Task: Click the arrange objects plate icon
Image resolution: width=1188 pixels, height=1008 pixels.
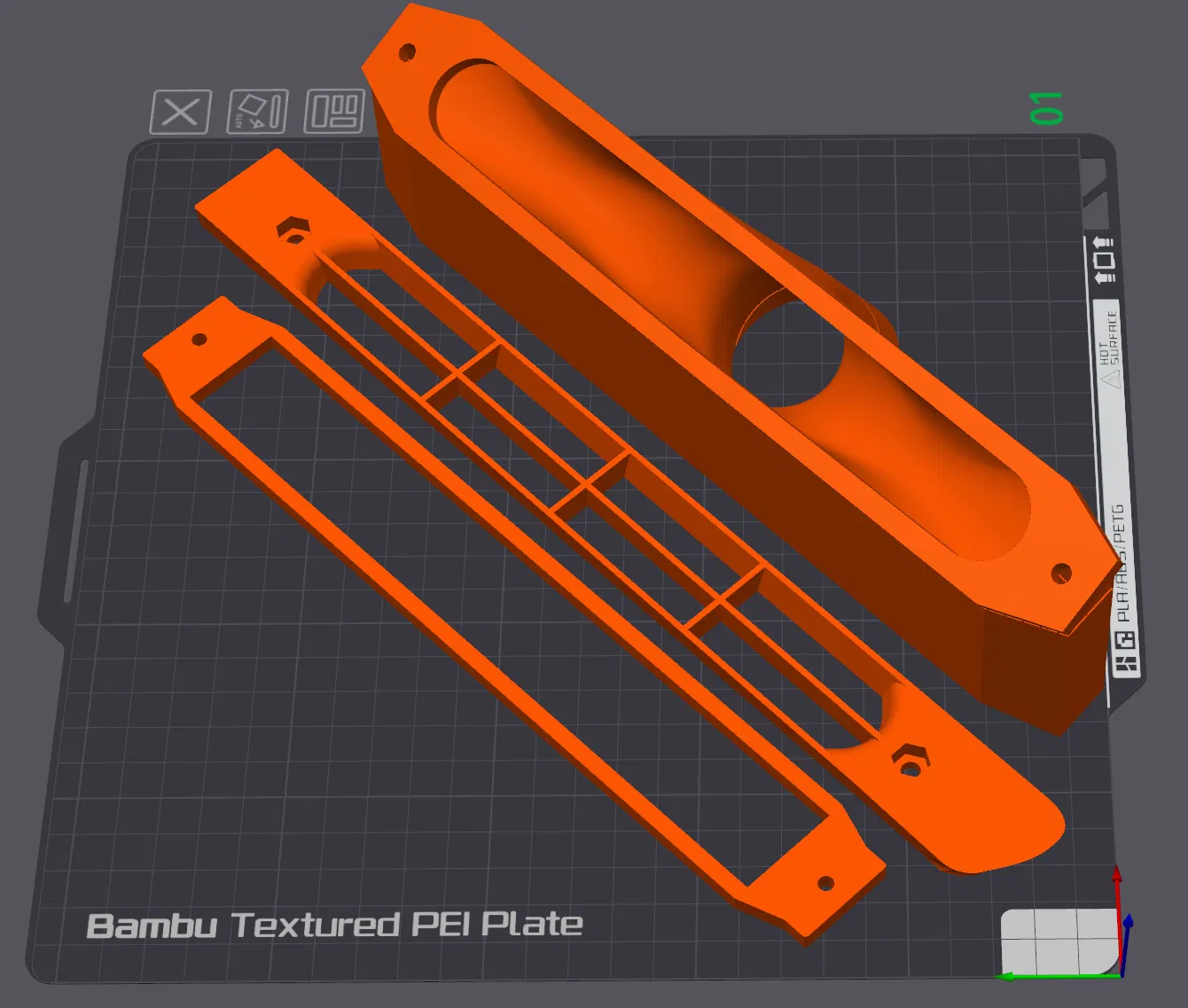Action: [334, 111]
